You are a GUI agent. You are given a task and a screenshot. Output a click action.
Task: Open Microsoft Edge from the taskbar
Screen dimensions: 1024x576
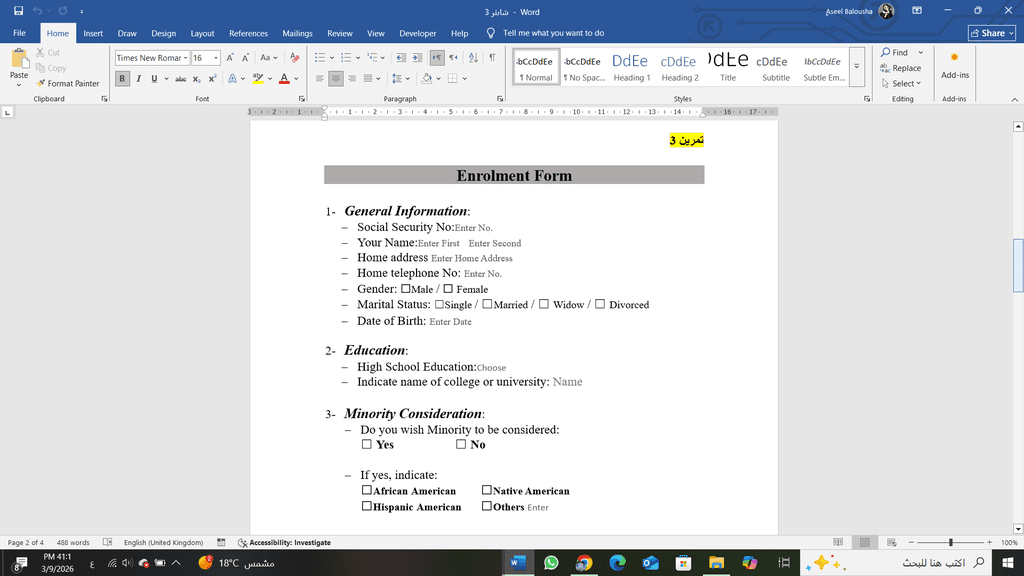617,562
